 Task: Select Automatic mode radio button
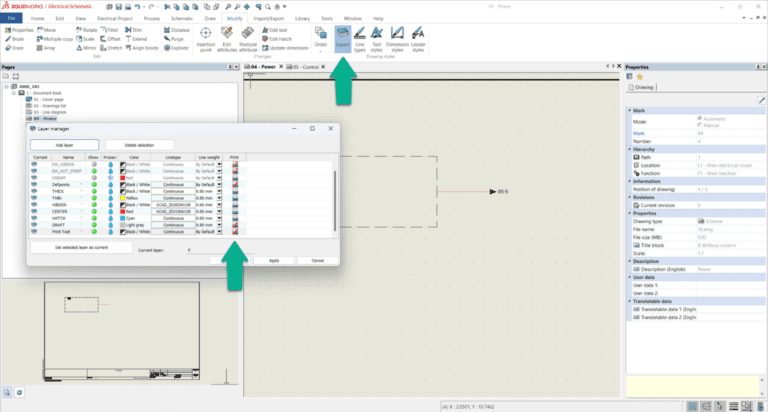click(699, 119)
